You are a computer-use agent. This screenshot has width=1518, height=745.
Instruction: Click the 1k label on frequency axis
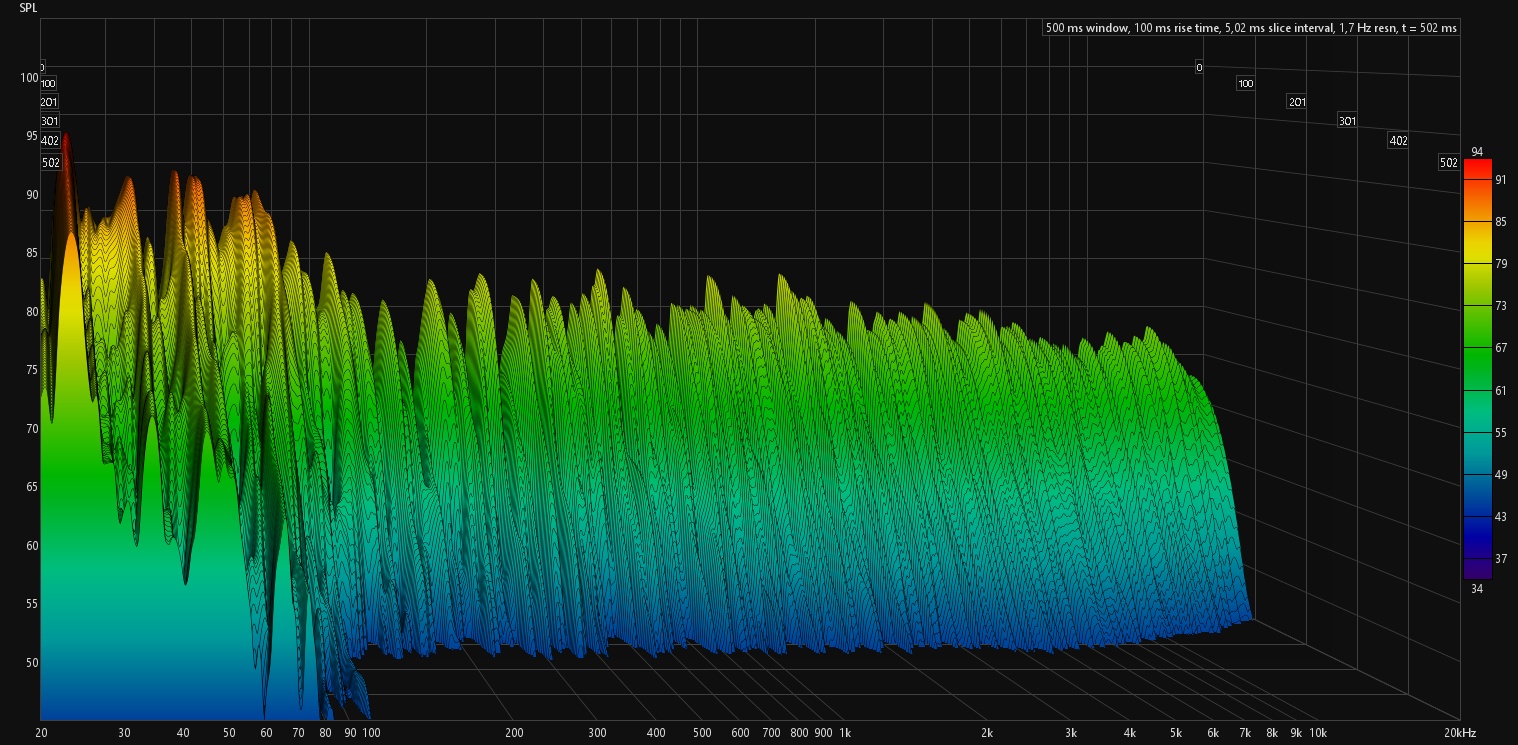coord(845,733)
